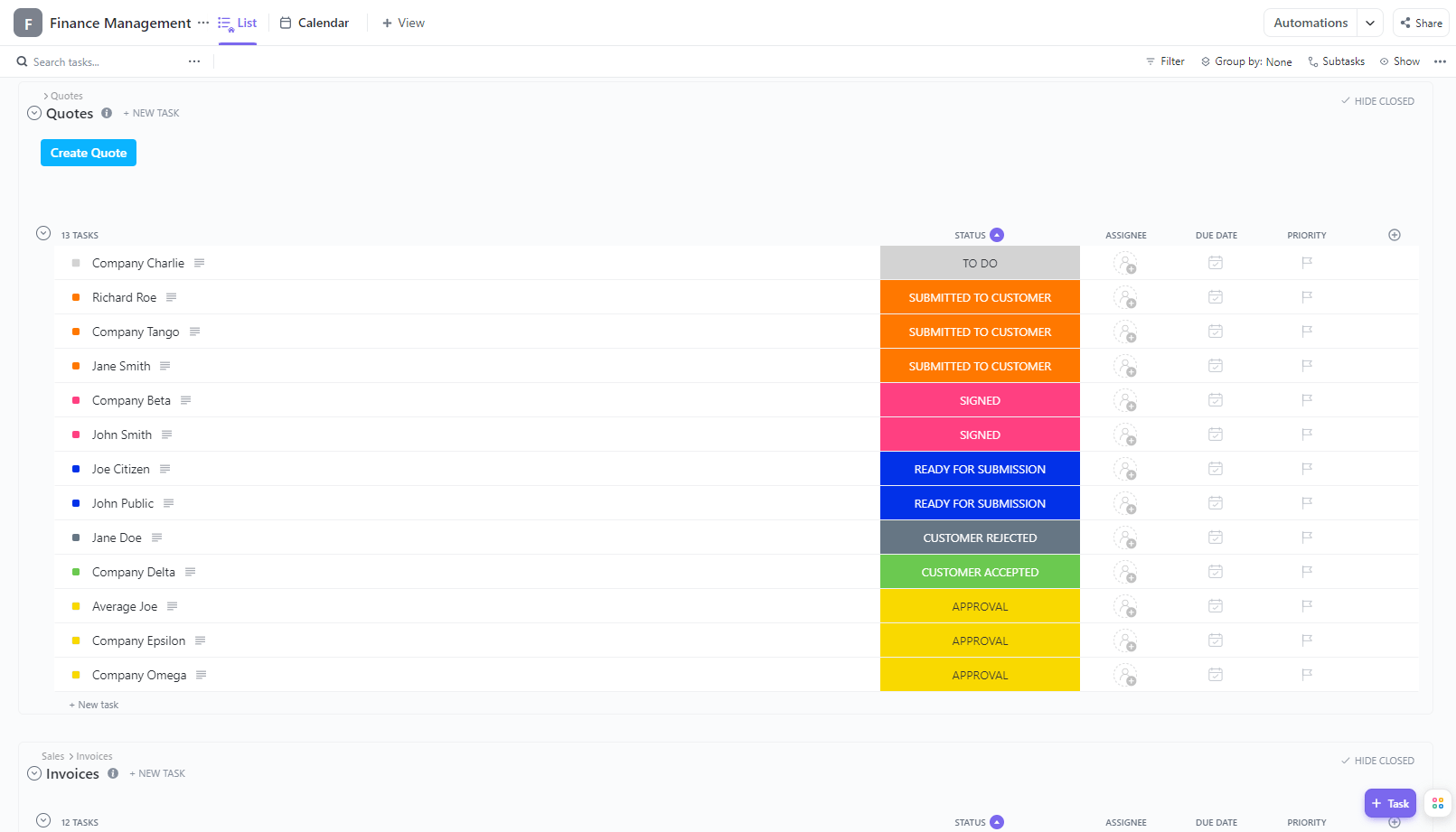Screen dimensions: 1456x832
Task: Switch to the Calendar view tab
Action: 315,23
